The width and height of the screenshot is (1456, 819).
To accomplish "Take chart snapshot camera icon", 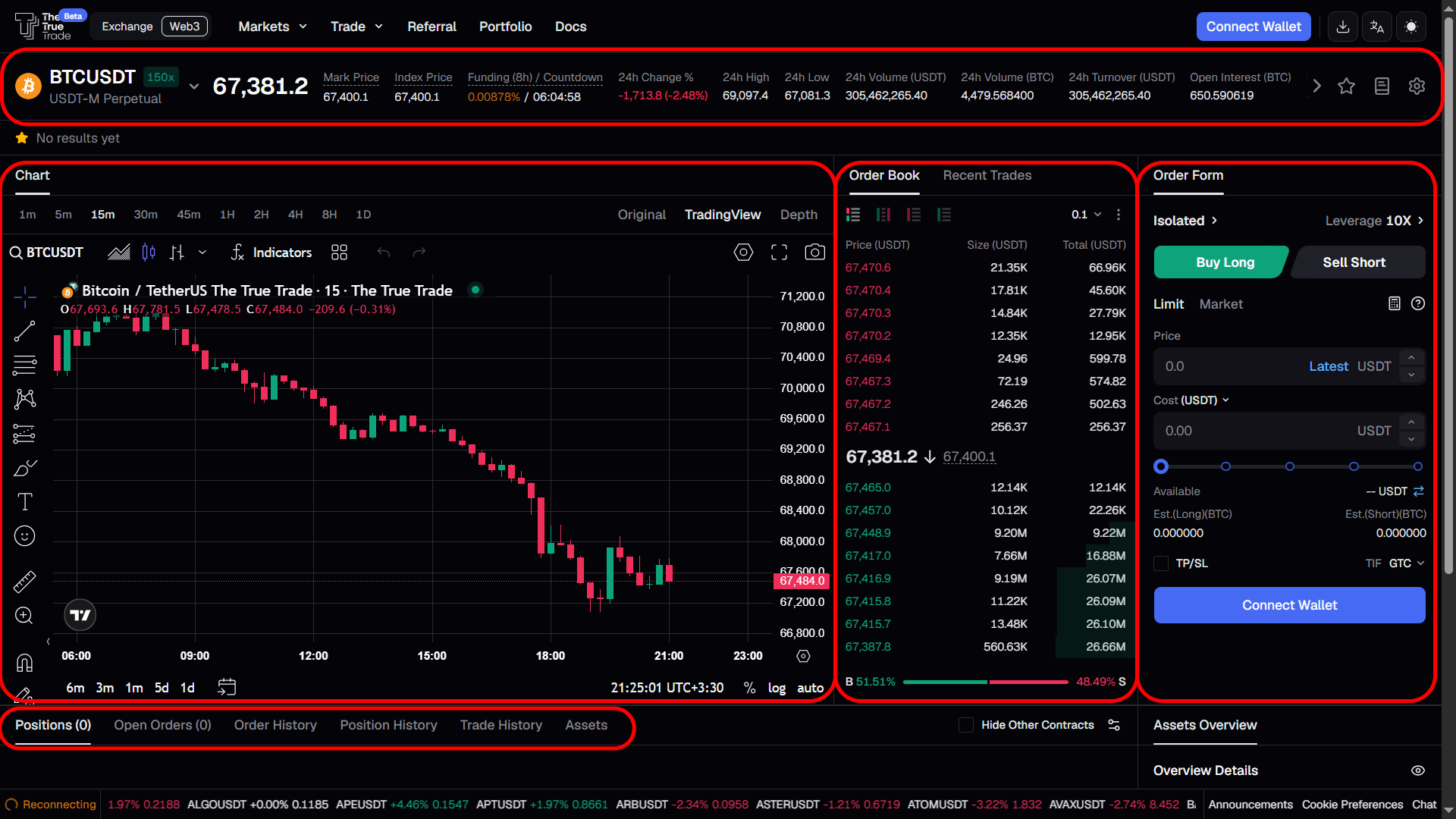I will 814,253.
